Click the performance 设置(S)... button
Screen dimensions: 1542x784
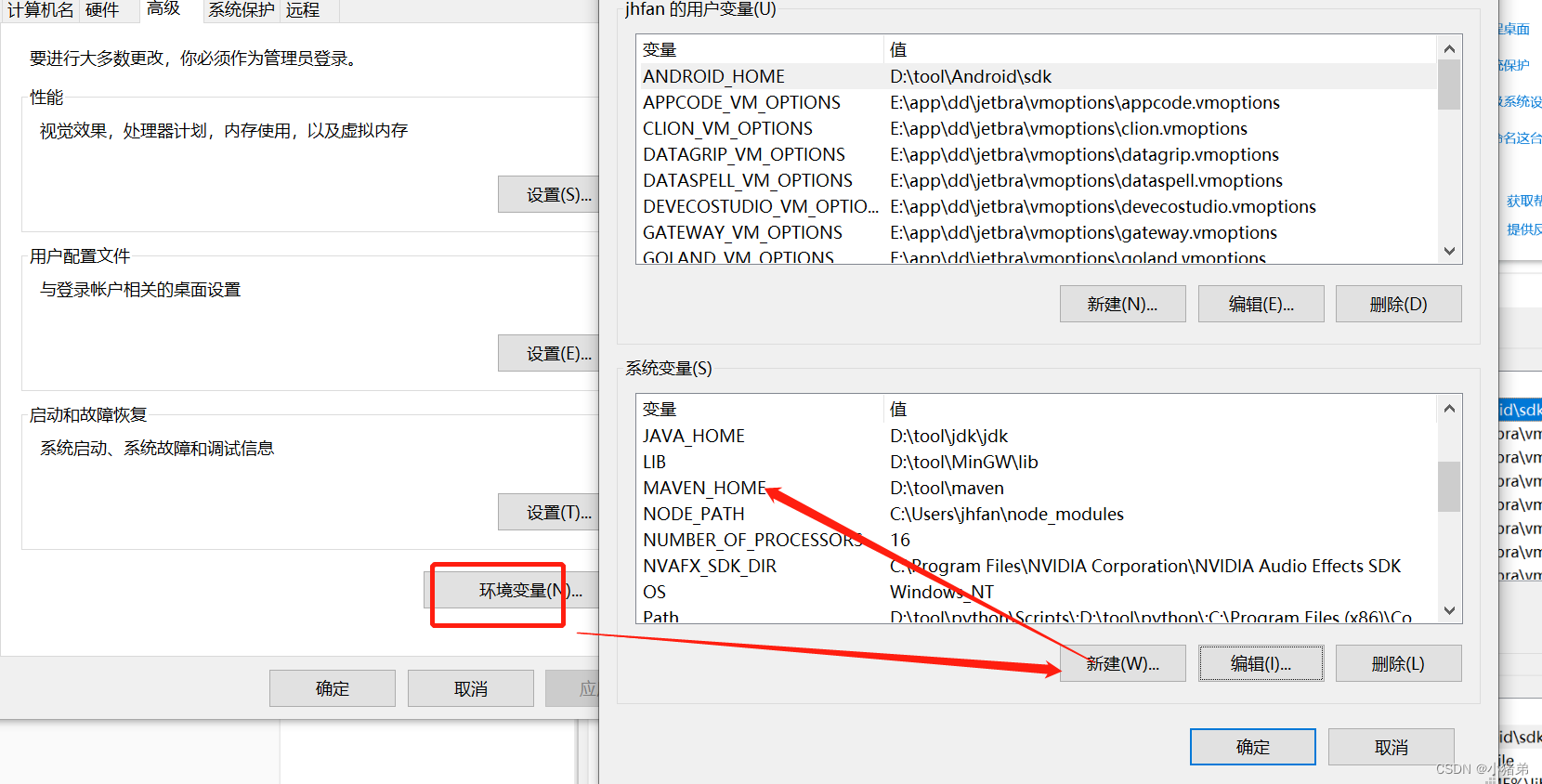click(x=549, y=194)
